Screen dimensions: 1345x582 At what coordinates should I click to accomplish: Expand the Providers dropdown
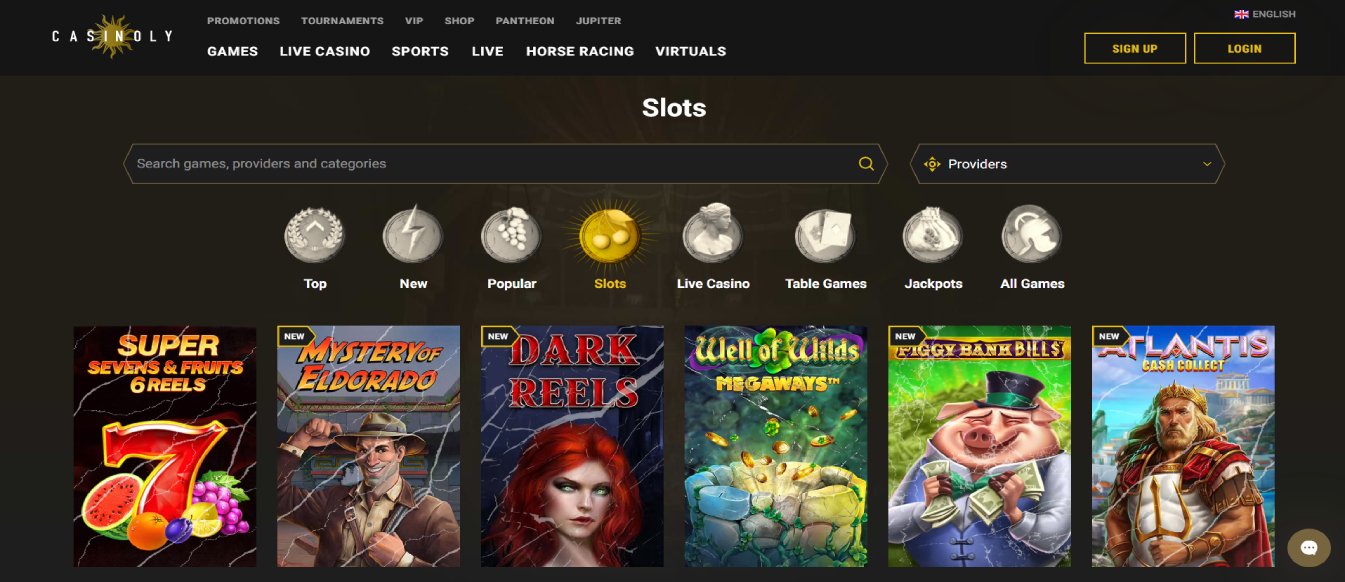tap(1067, 164)
